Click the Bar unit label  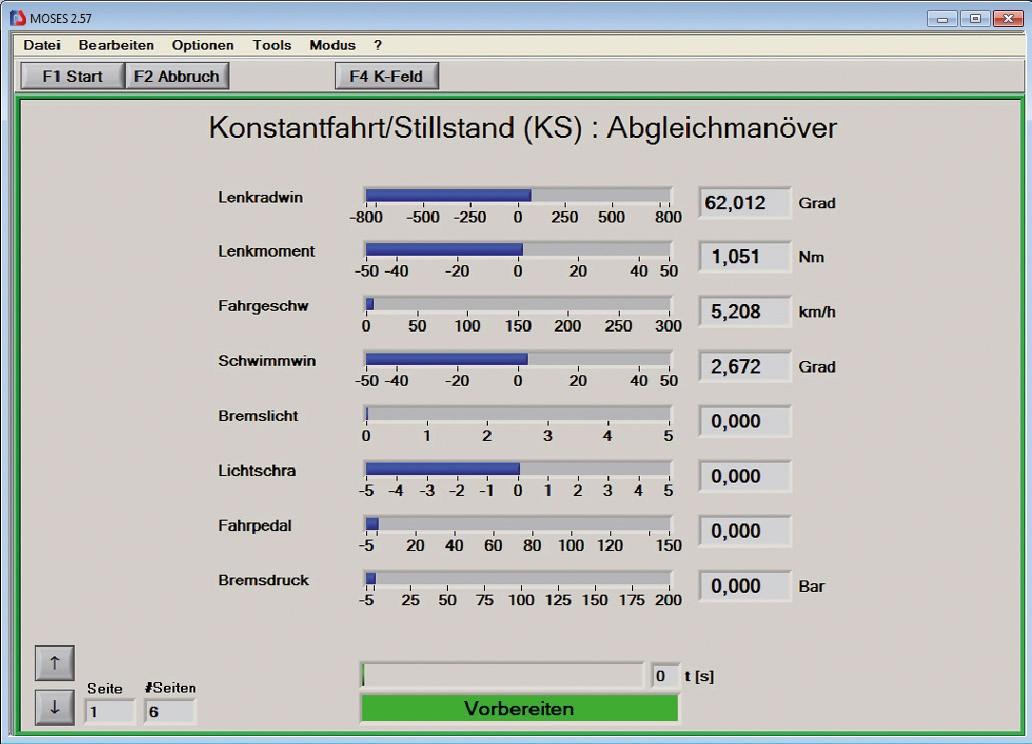pyautogui.click(x=812, y=587)
